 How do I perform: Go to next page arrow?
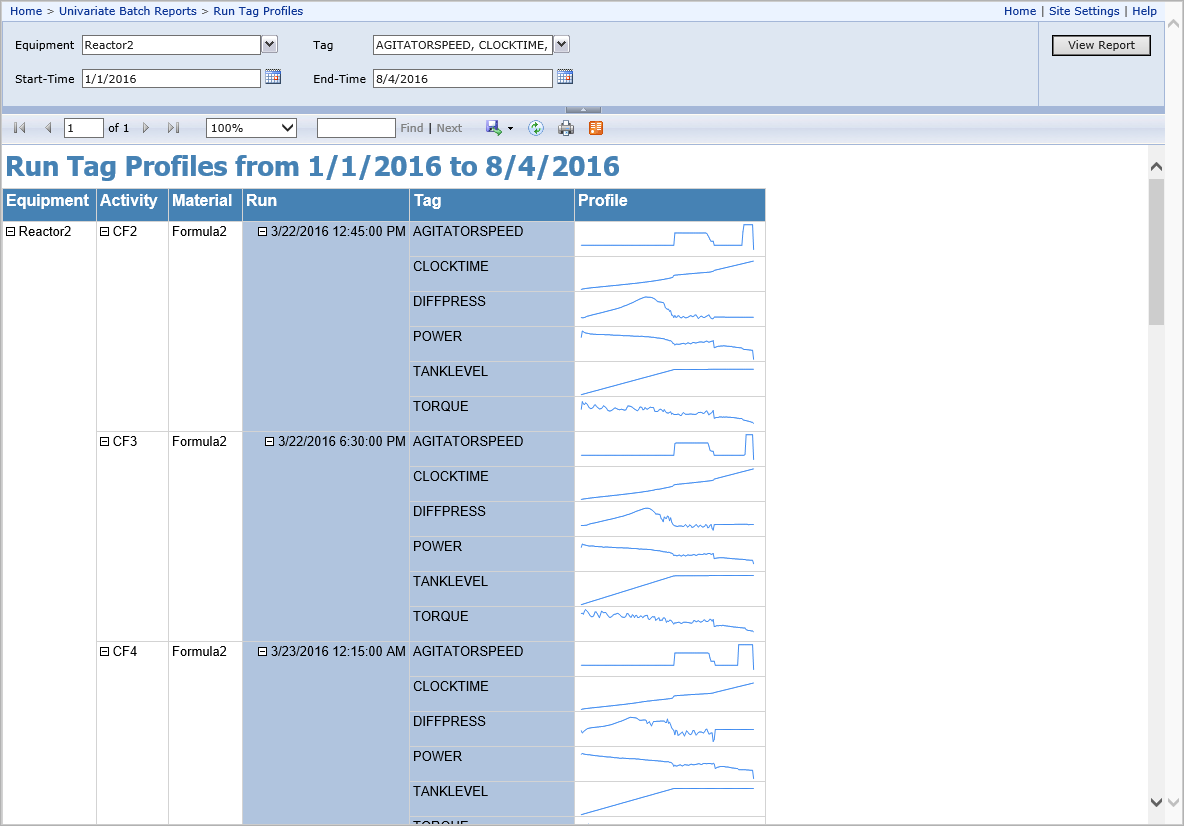[146, 128]
